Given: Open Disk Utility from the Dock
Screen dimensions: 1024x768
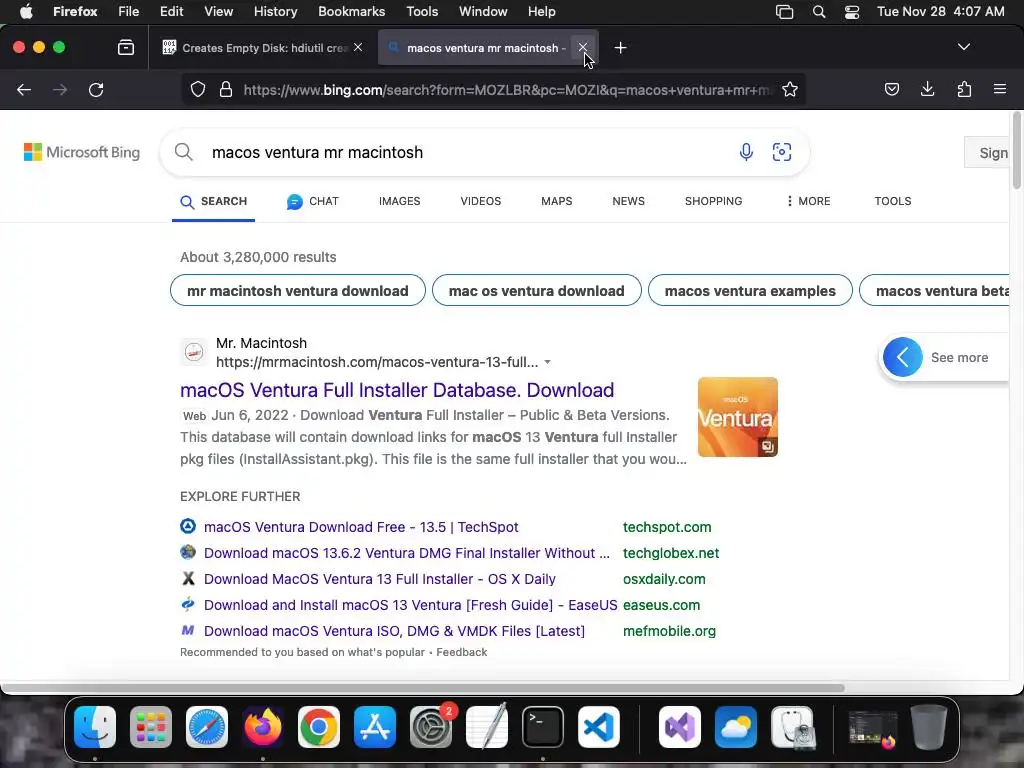Looking at the screenshot, I should click(792, 727).
